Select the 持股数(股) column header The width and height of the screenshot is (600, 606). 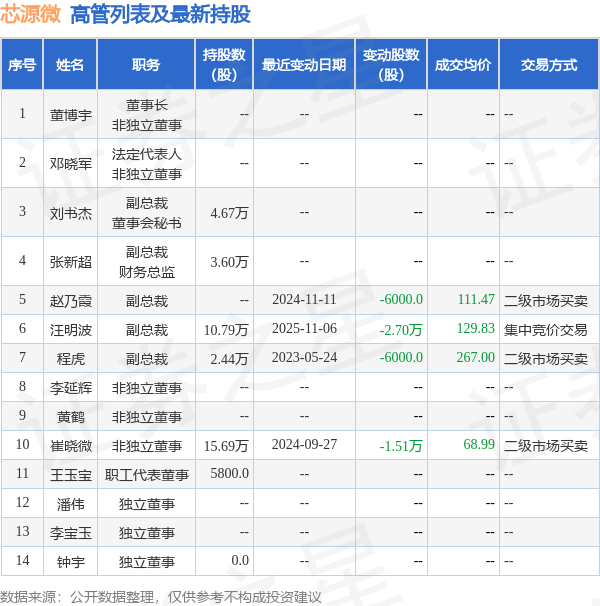click(224, 65)
